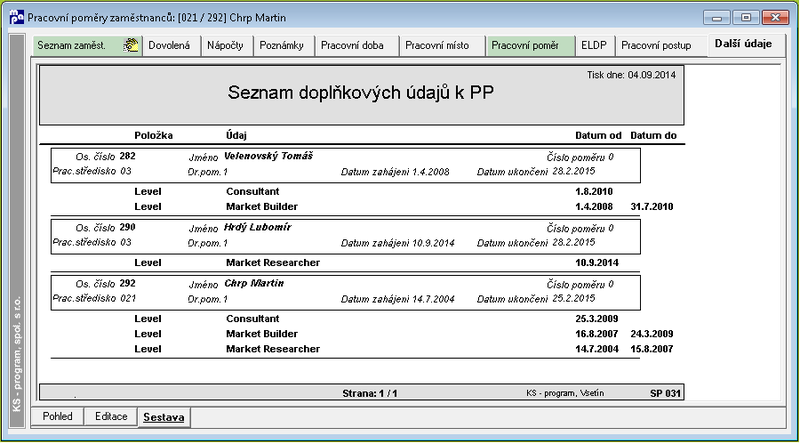The height and width of the screenshot is (444, 800).
Task: Click Market Researcher entry dated 10.9.2014
Action: (273, 263)
